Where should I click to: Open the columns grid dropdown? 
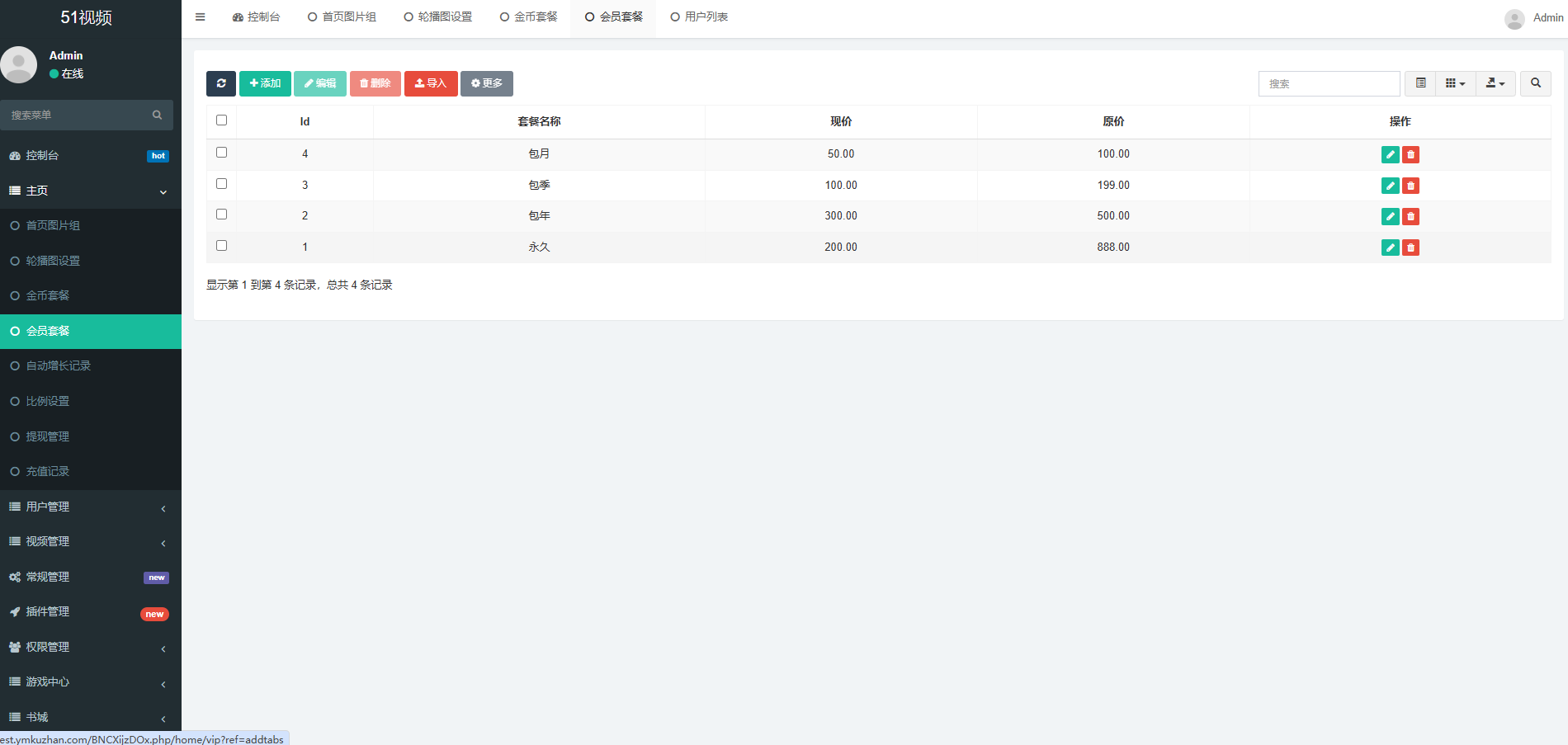coord(1455,83)
